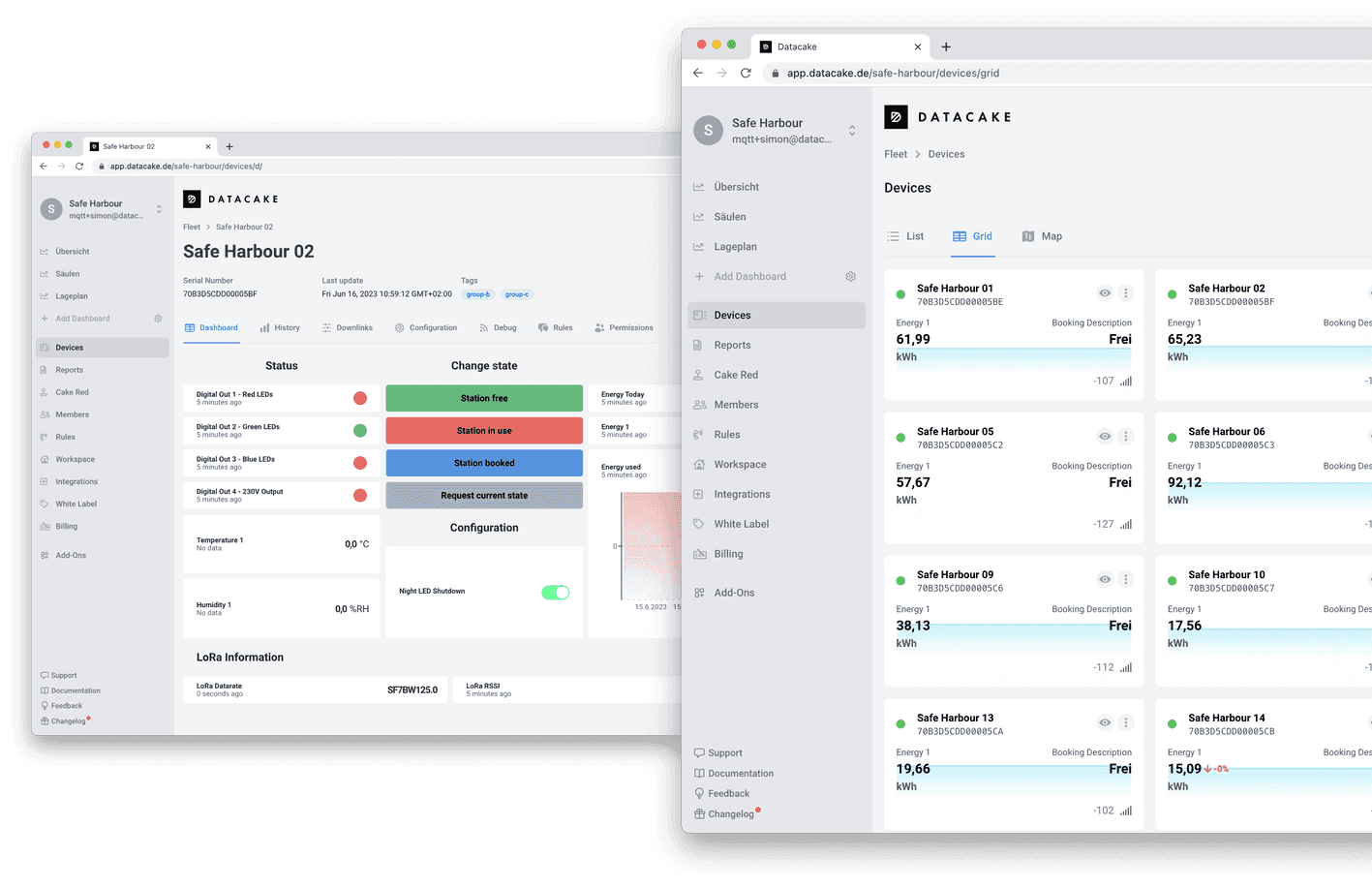
Task: Open a new tab in front browser window
Action: [946, 46]
